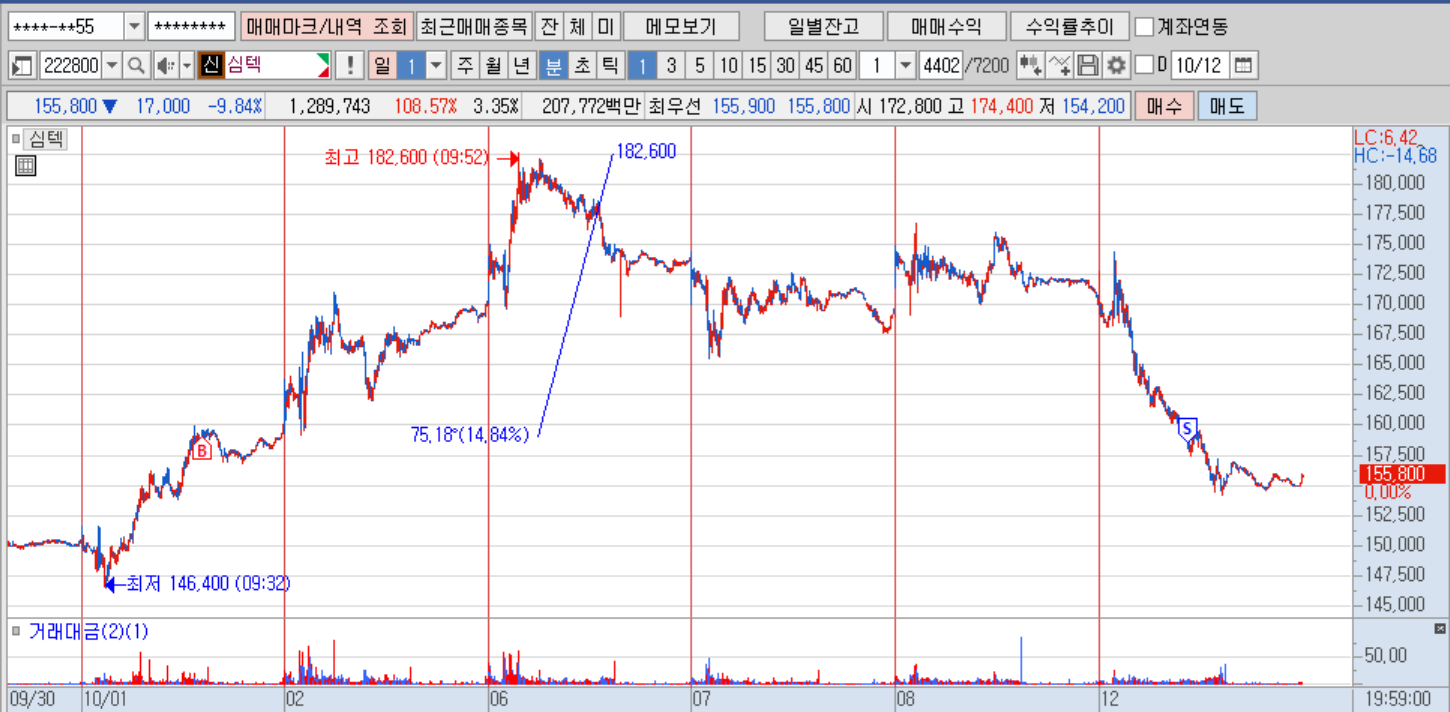Click the exclamation mark info button
Viewport: 1450px width, 712px height.
click(x=349, y=66)
